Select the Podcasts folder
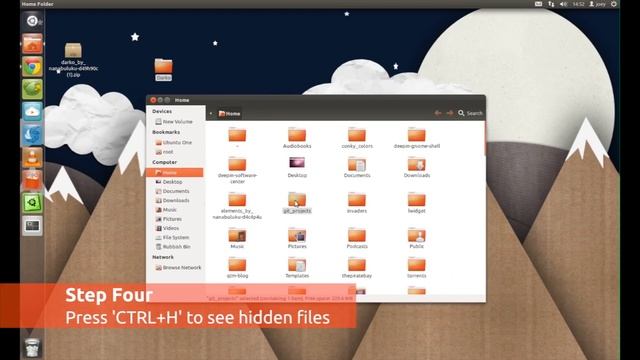 coord(357,238)
